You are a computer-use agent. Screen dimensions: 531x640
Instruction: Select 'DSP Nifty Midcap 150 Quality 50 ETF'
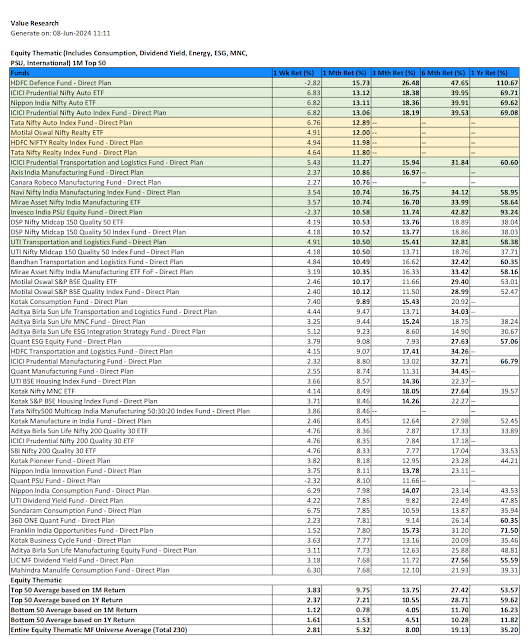[x=67, y=222]
